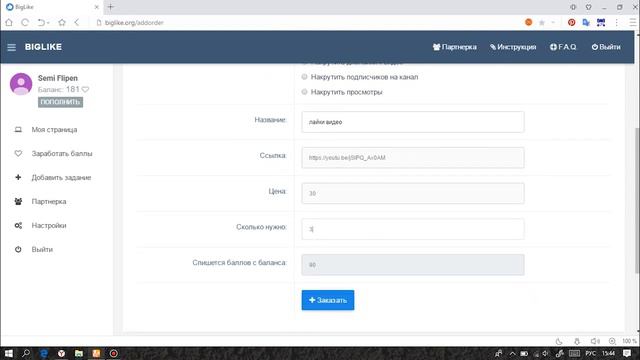The height and width of the screenshot is (360, 640).
Task: Open the dropdown arrow next to bookmark star
Action: pos(553,22)
